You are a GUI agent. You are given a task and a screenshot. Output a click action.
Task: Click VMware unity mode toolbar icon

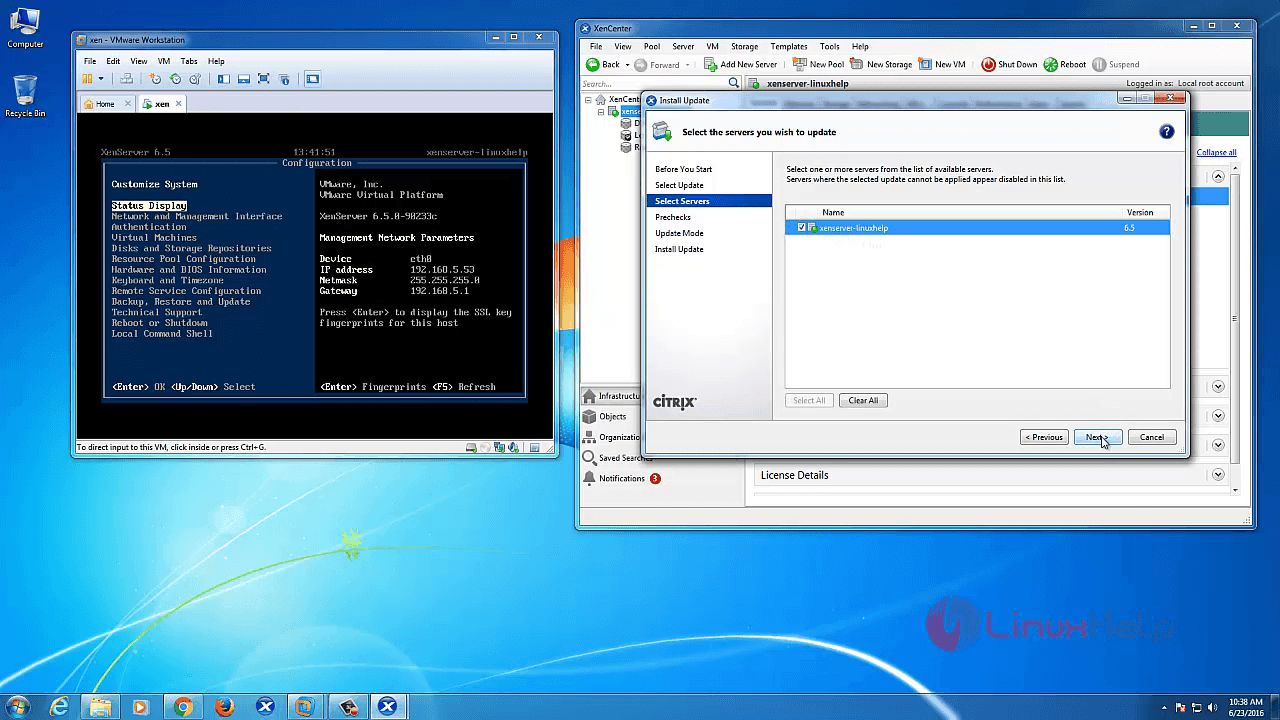click(x=284, y=79)
